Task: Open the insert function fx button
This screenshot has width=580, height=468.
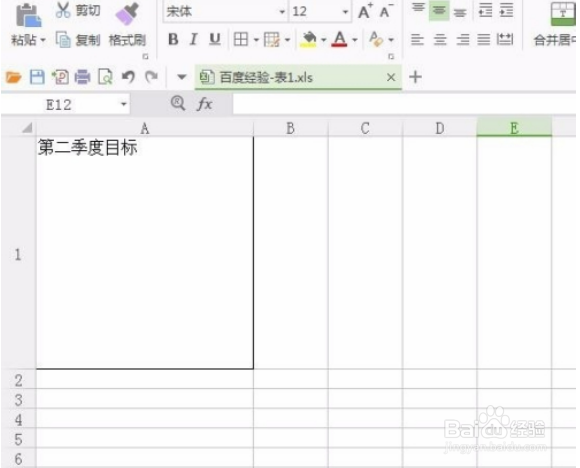Action: (x=205, y=104)
